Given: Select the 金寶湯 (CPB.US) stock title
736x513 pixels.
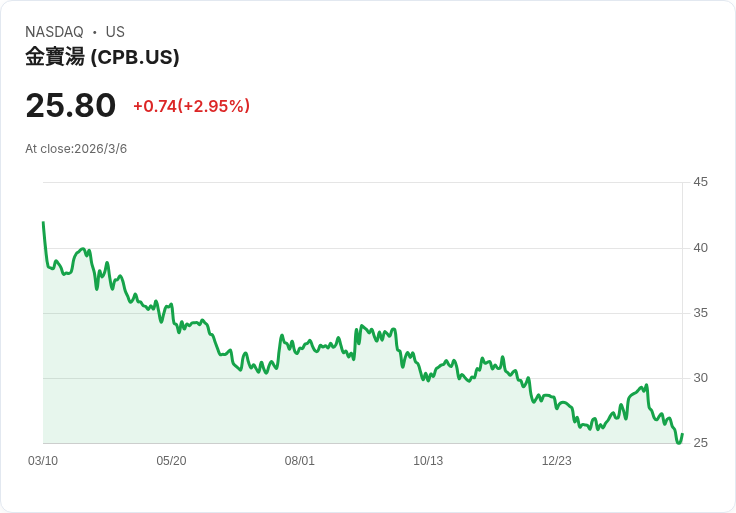Looking at the screenshot, I should 102,57.
